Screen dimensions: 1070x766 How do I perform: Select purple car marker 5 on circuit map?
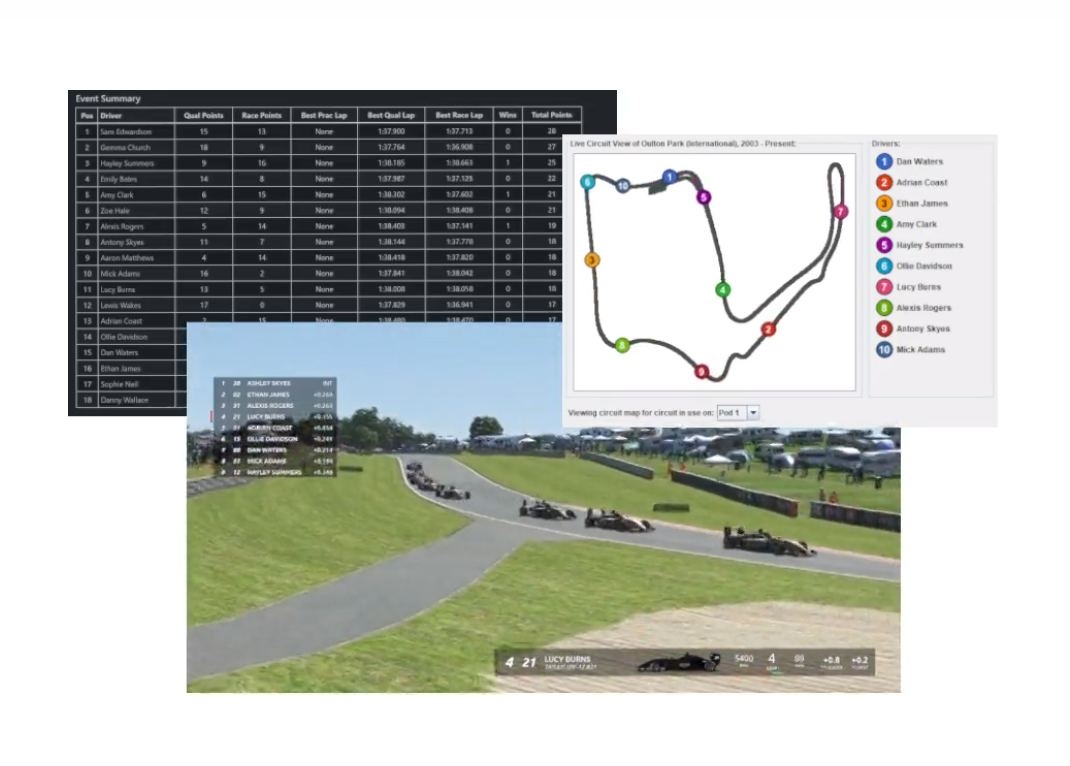[x=704, y=197]
